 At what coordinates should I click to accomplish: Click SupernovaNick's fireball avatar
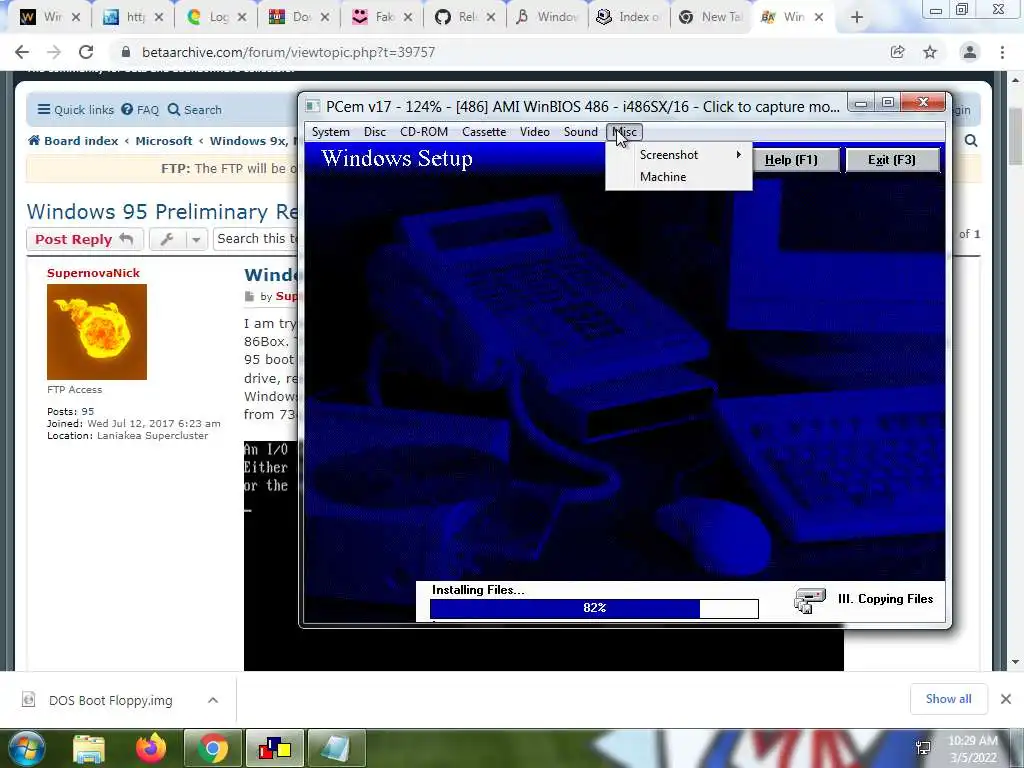(x=97, y=332)
